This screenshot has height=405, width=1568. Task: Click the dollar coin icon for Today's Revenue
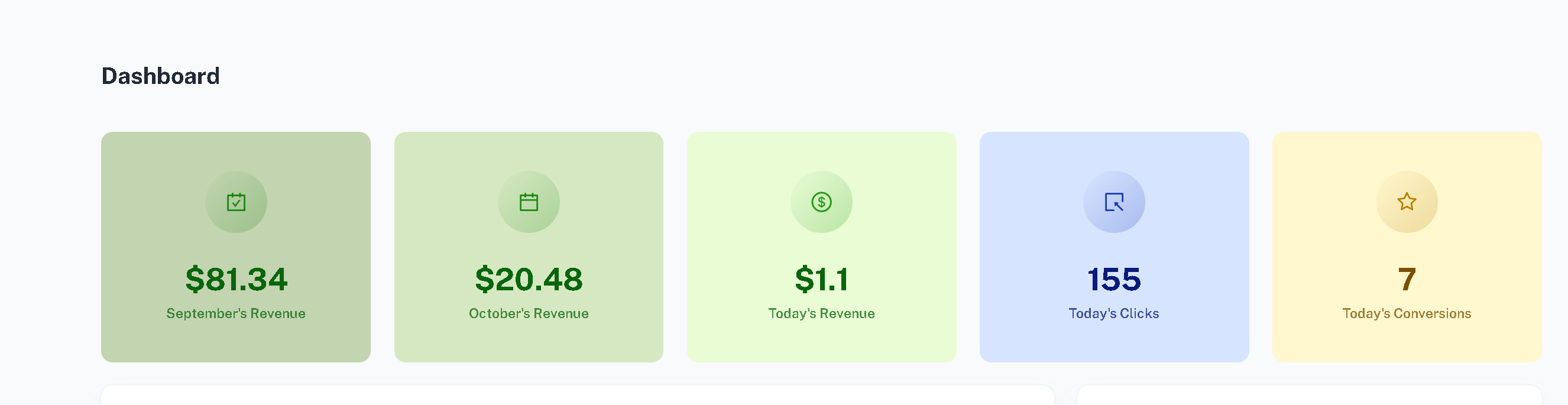pos(821,202)
